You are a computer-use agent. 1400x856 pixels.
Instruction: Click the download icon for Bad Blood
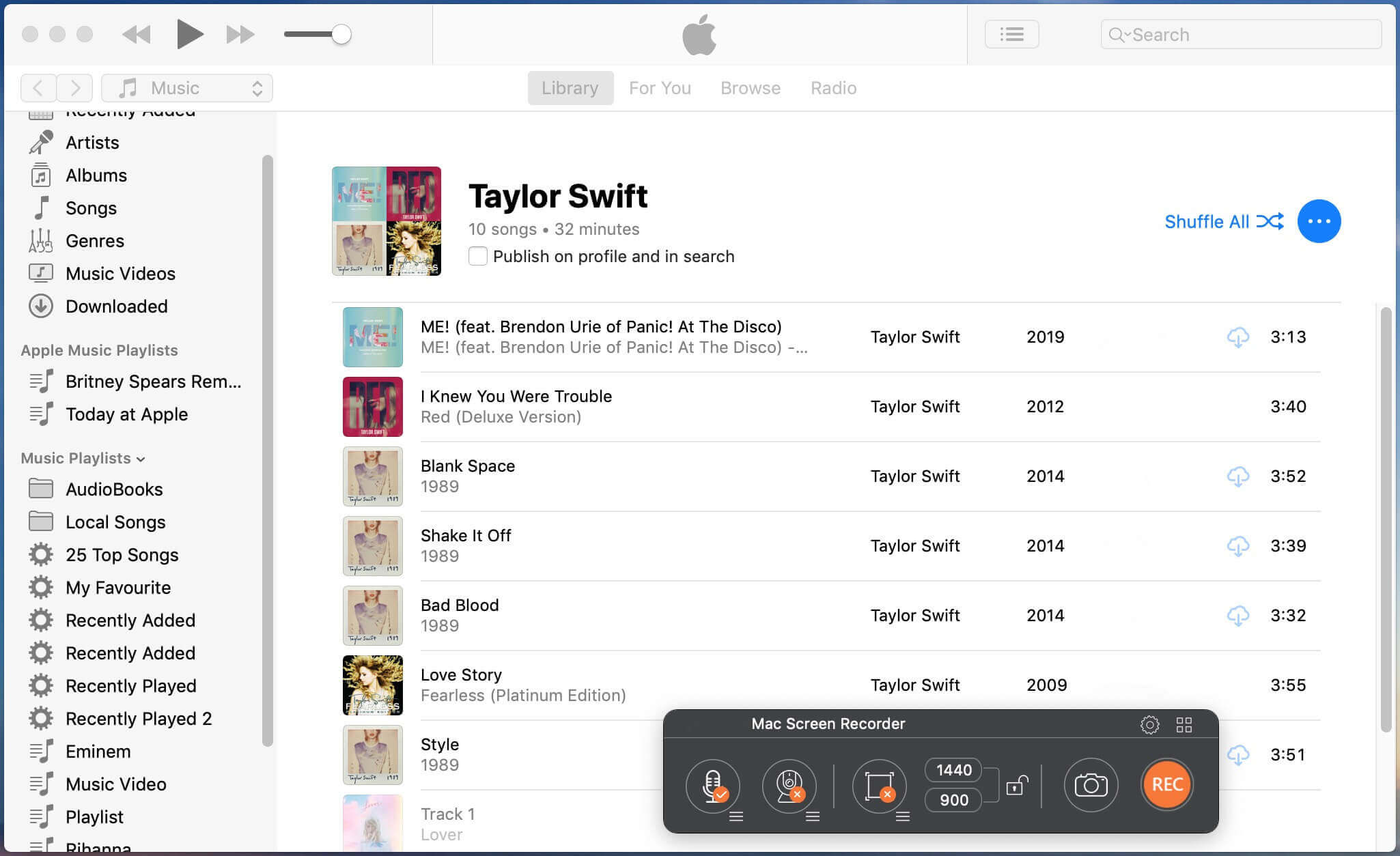click(1237, 614)
